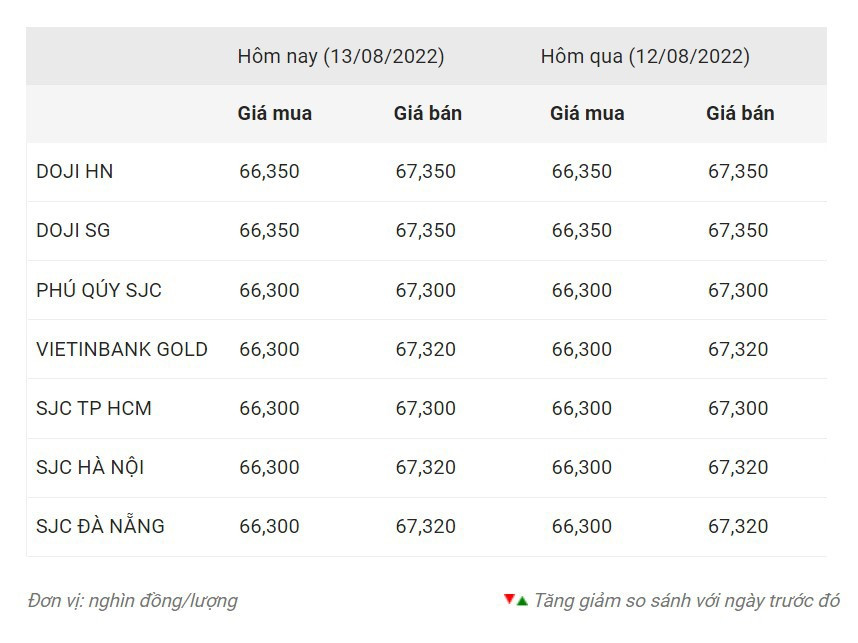858x643 pixels.
Task: Click the VIETINBANK GOLD row name
Action: [x=122, y=349]
